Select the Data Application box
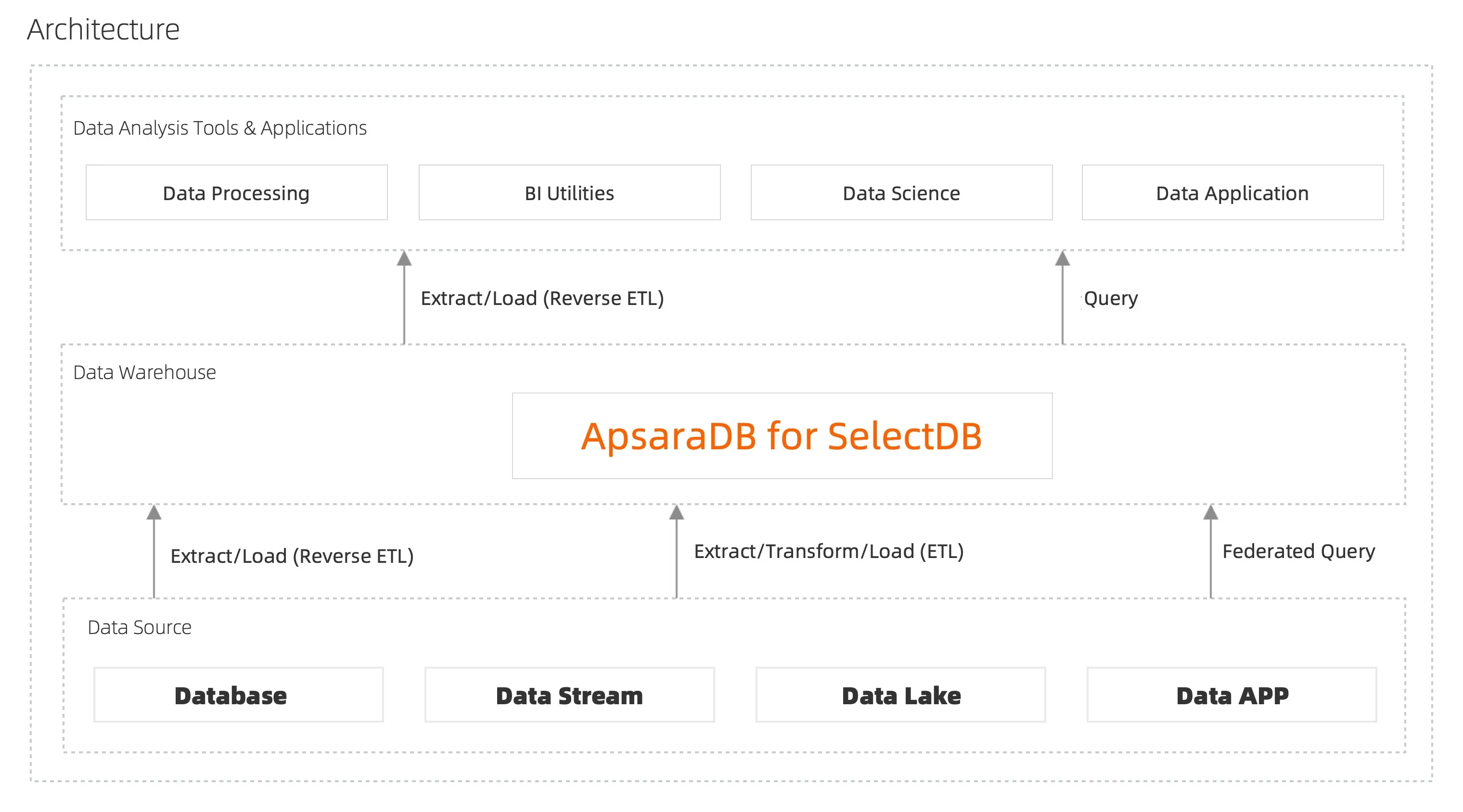 click(1232, 193)
